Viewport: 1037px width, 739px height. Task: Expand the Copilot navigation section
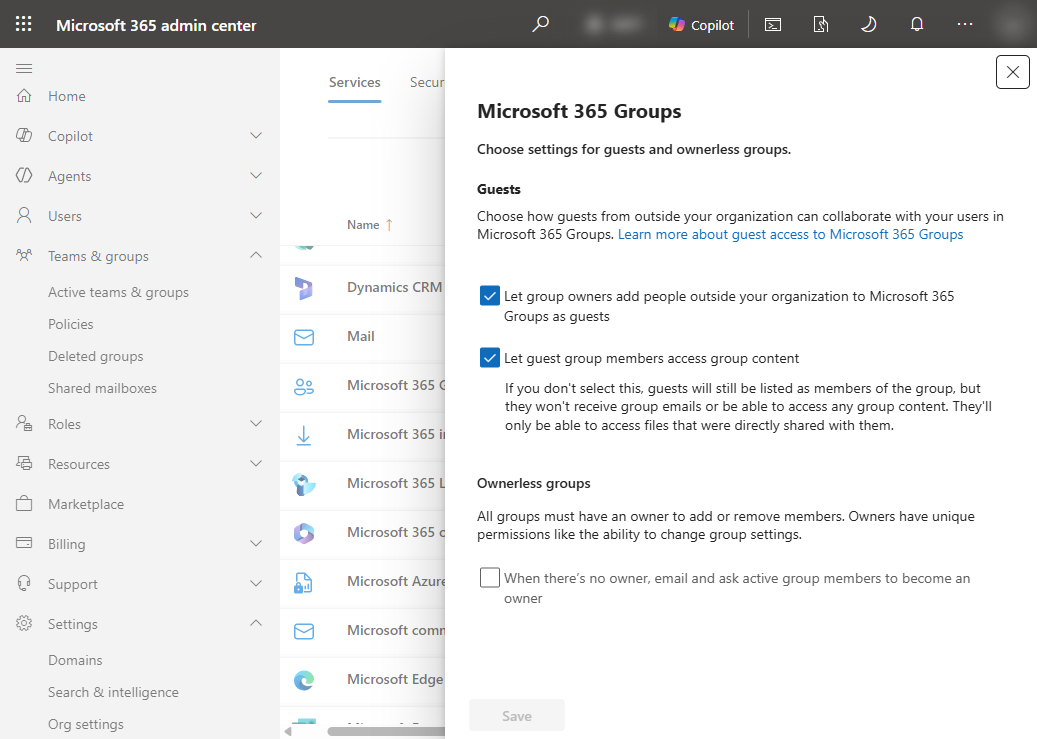coord(256,136)
